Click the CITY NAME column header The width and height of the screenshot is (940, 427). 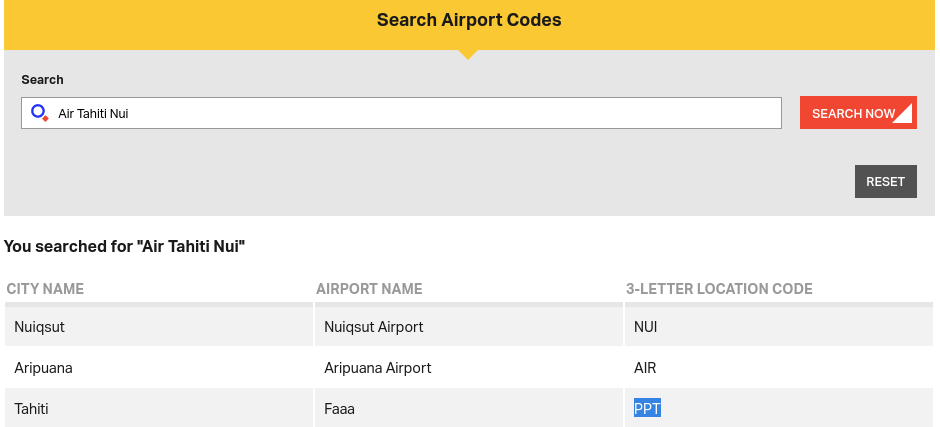[45, 289]
